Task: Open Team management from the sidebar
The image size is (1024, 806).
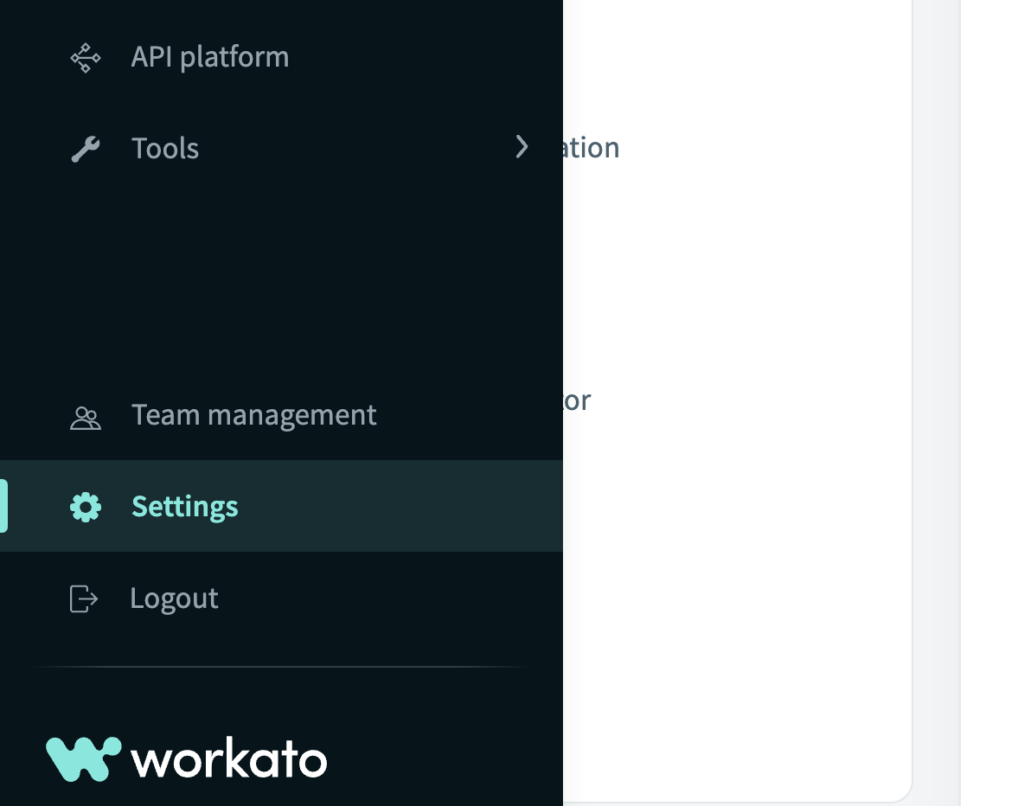Action: pos(254,414)
